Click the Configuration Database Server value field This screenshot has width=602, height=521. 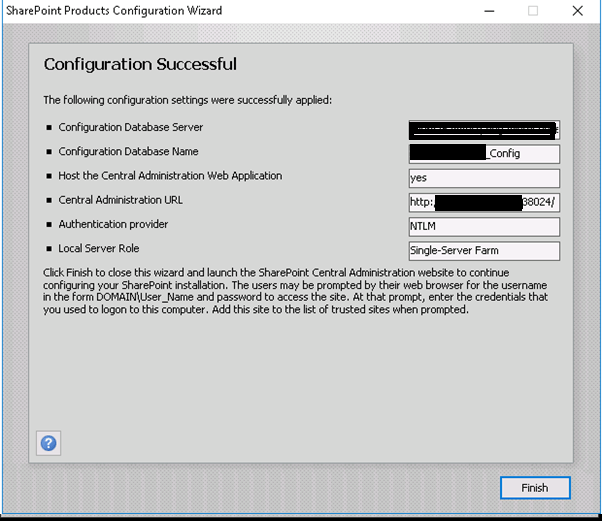(x=484, y=130)
